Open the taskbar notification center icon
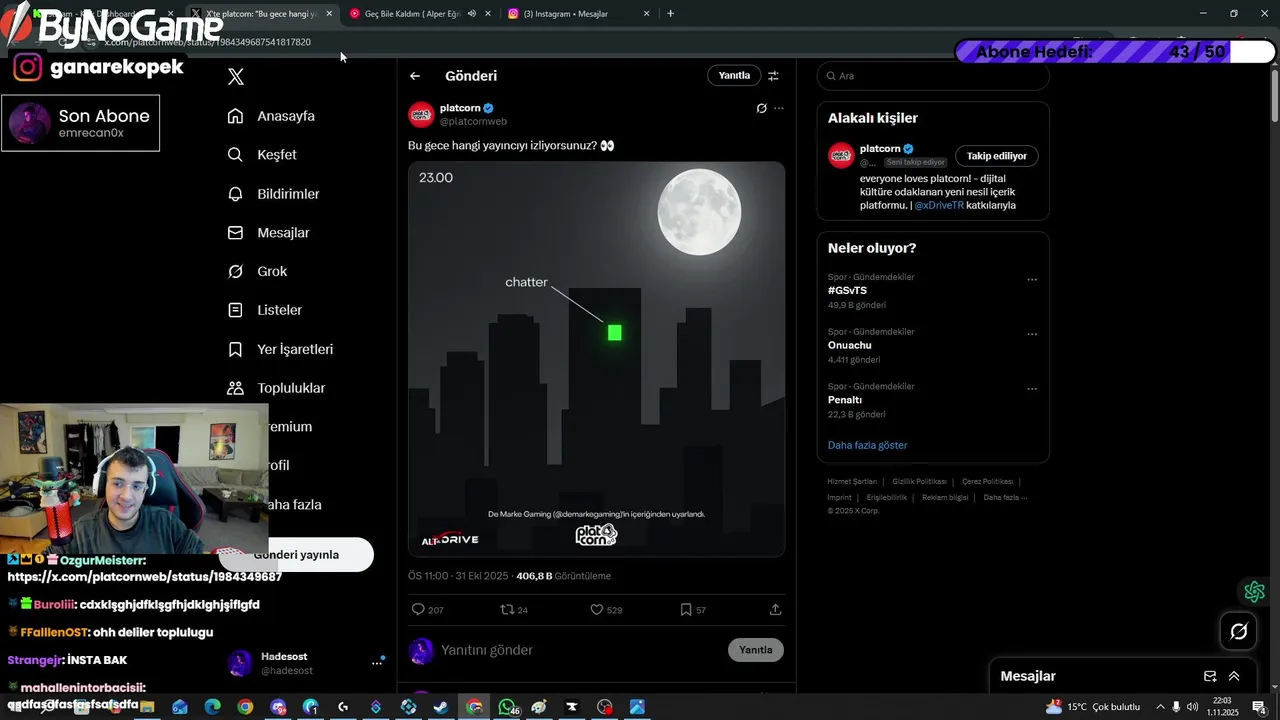The image size is (1280, 720). point(1259,707)
